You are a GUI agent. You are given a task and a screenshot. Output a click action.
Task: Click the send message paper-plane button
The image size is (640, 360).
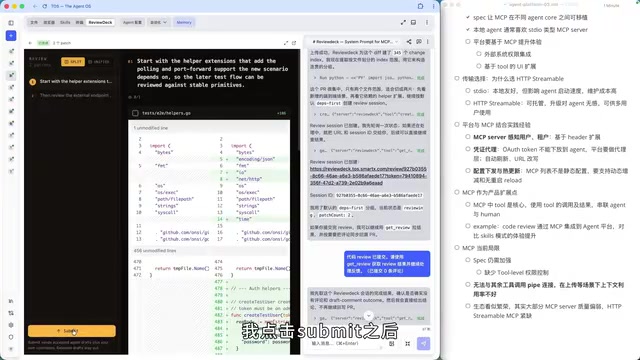(424, 344)
